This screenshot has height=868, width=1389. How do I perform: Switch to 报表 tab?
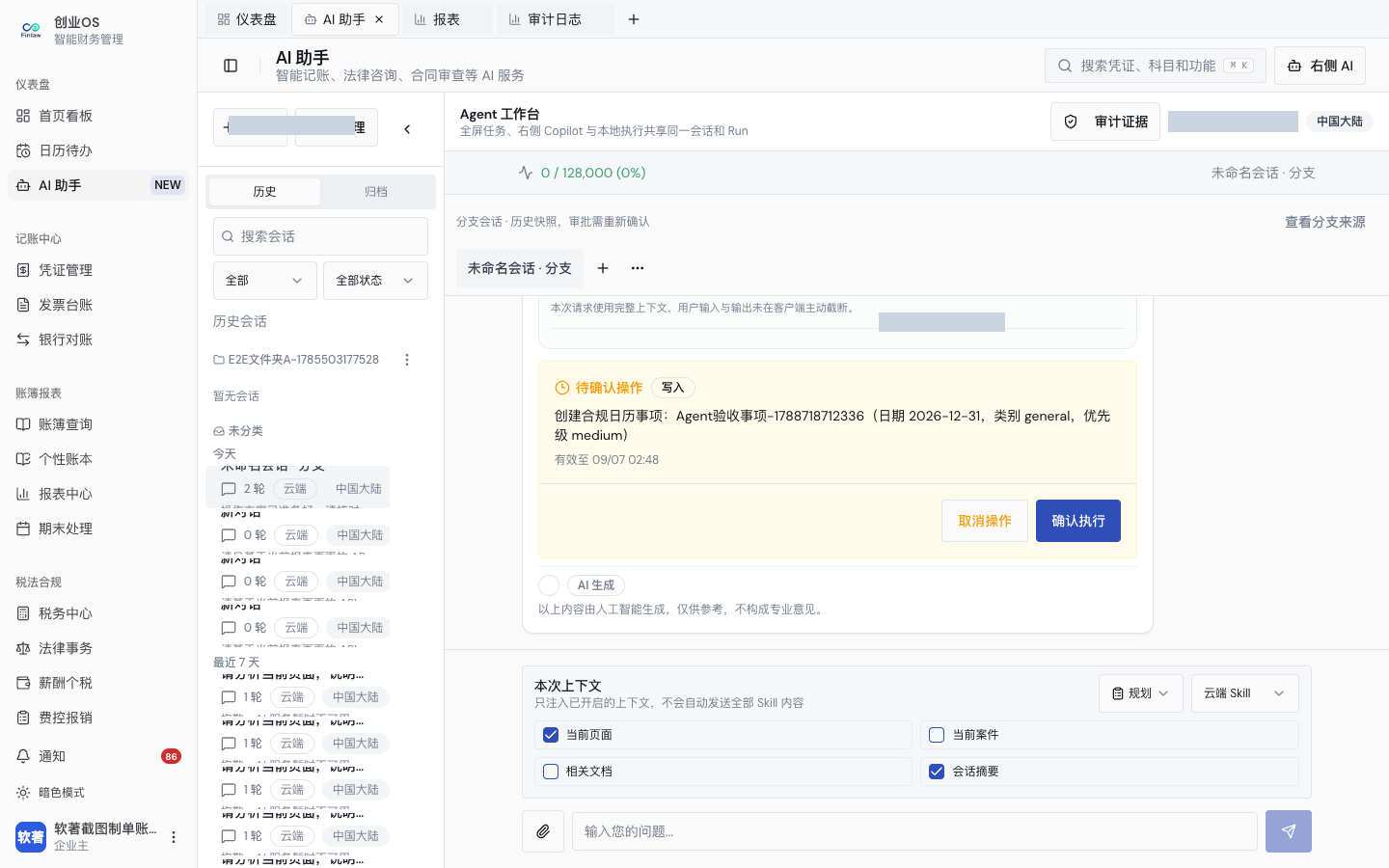point(447,19)
